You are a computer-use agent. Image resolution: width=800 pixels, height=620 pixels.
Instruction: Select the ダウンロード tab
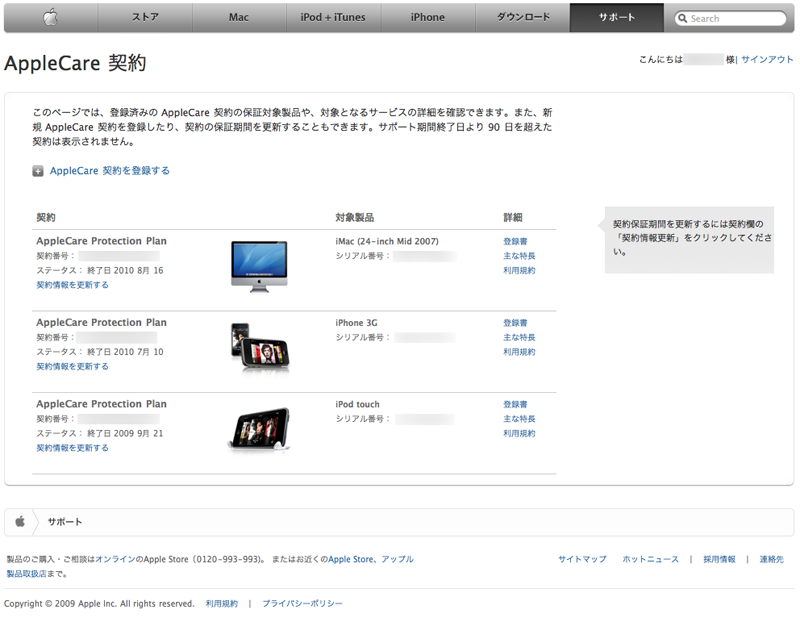[522, 17]
